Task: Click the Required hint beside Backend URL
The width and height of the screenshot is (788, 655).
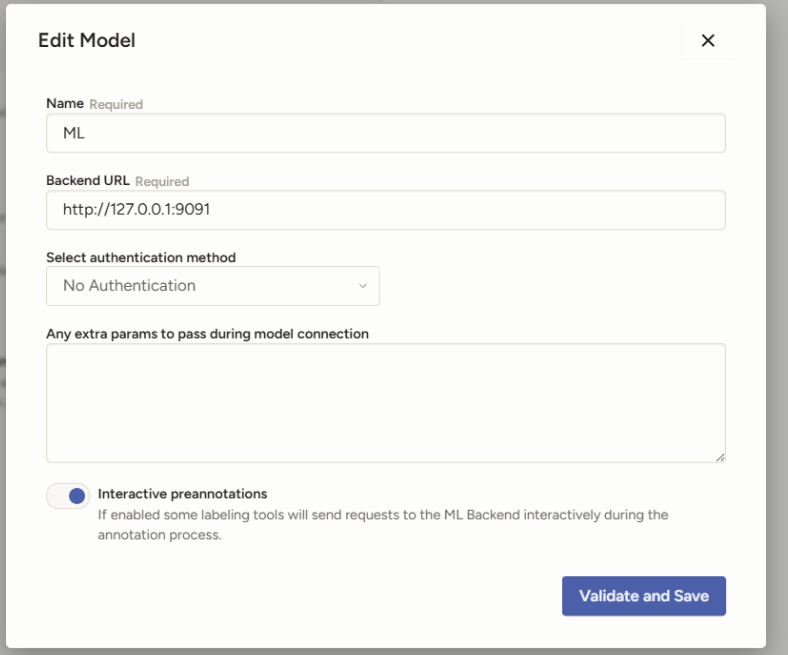Action: 162,181
